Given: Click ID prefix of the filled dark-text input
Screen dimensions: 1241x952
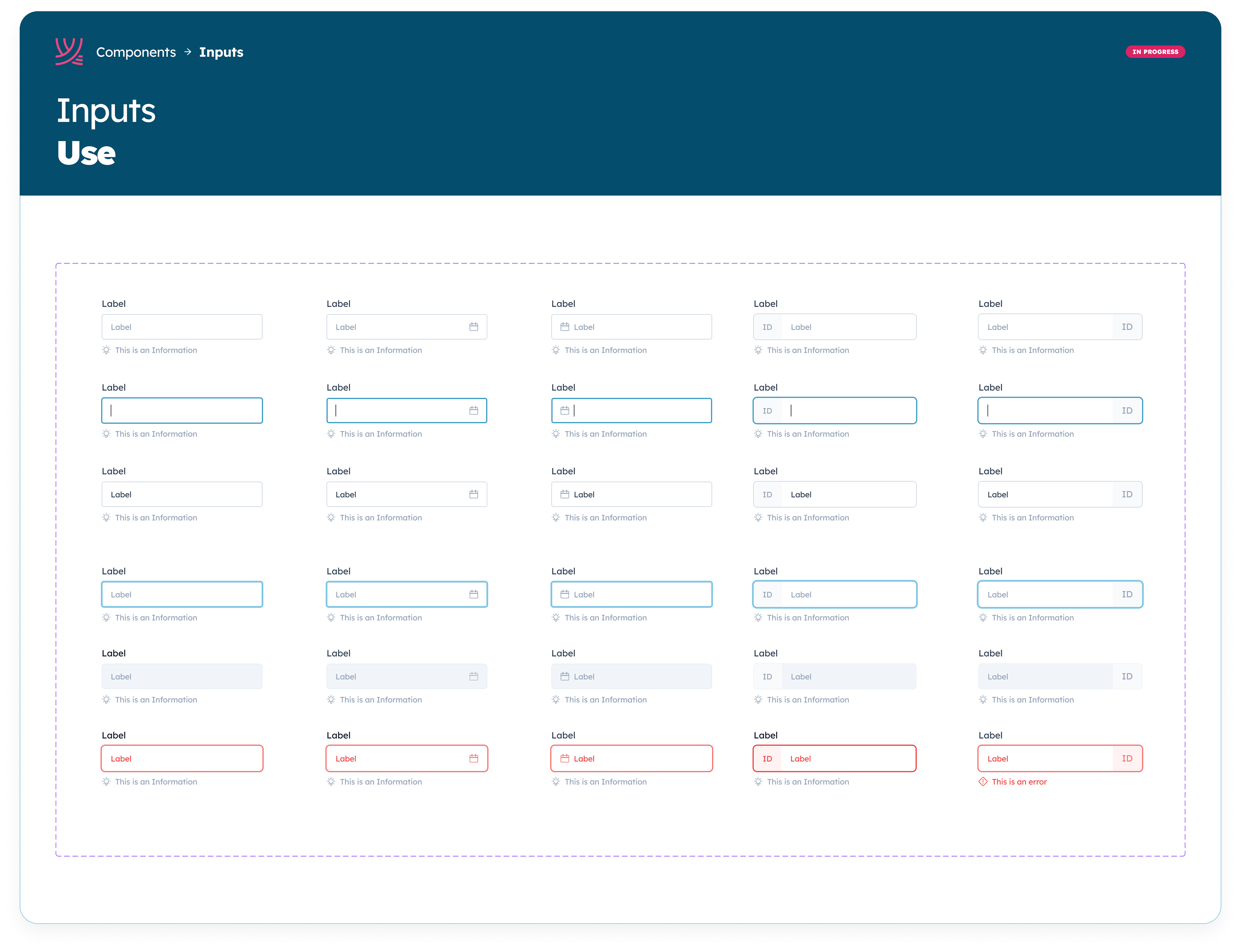Looking at the screenshot, I should [767, 495].
